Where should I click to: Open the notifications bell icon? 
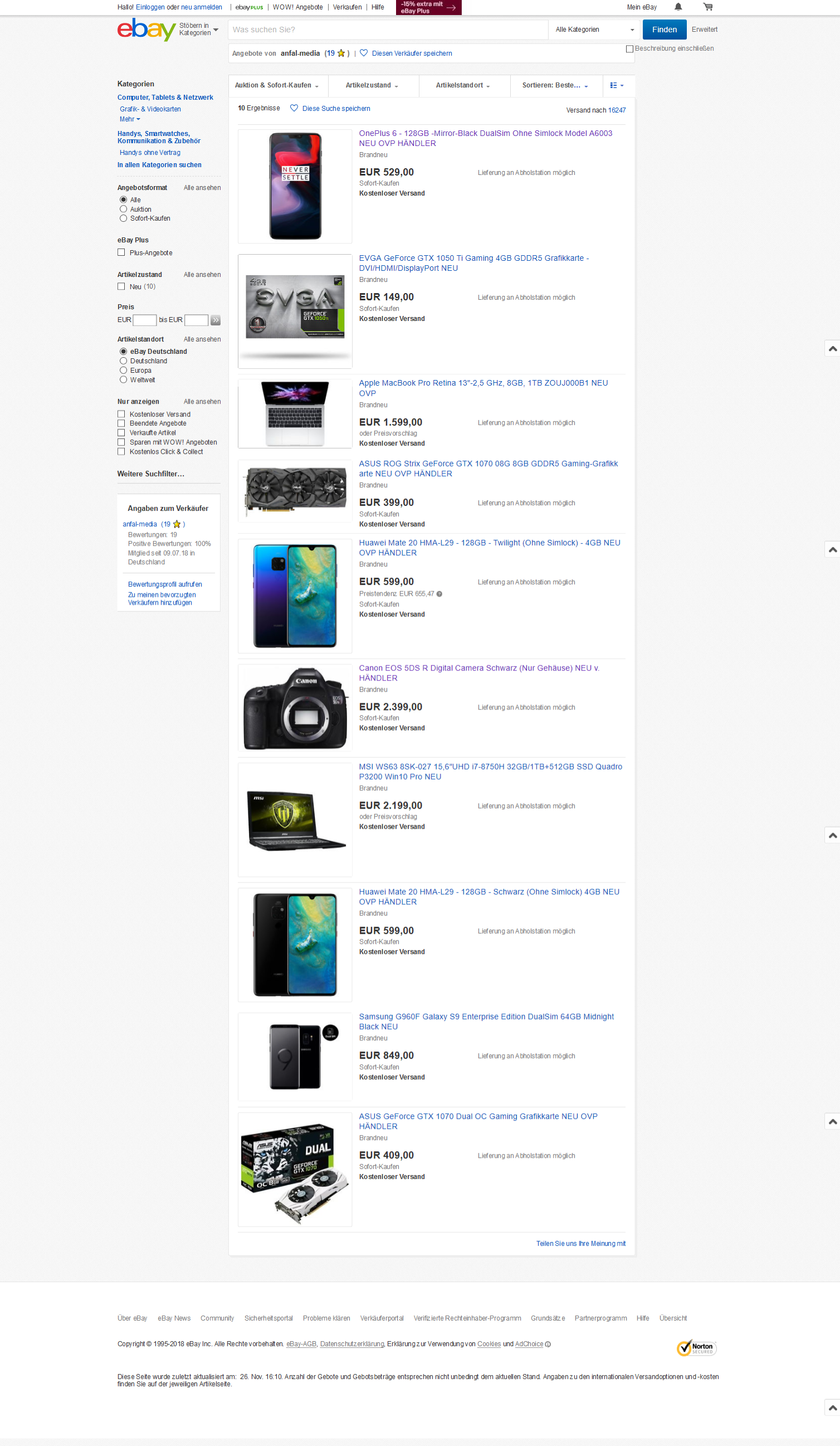(x=678, y=7)
